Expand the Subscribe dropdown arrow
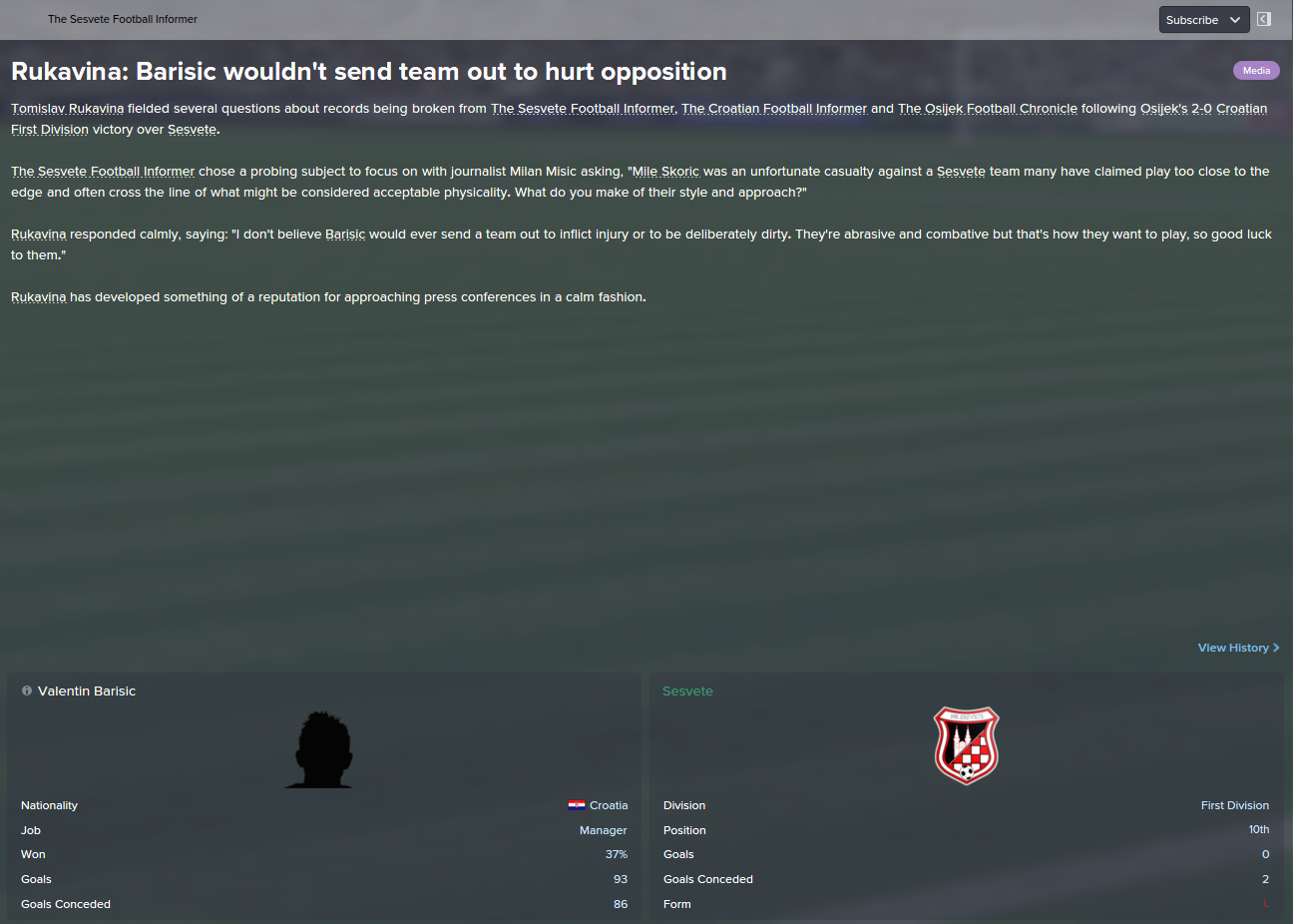This screenshot has width=1293, height=924. click(1235, 20)
